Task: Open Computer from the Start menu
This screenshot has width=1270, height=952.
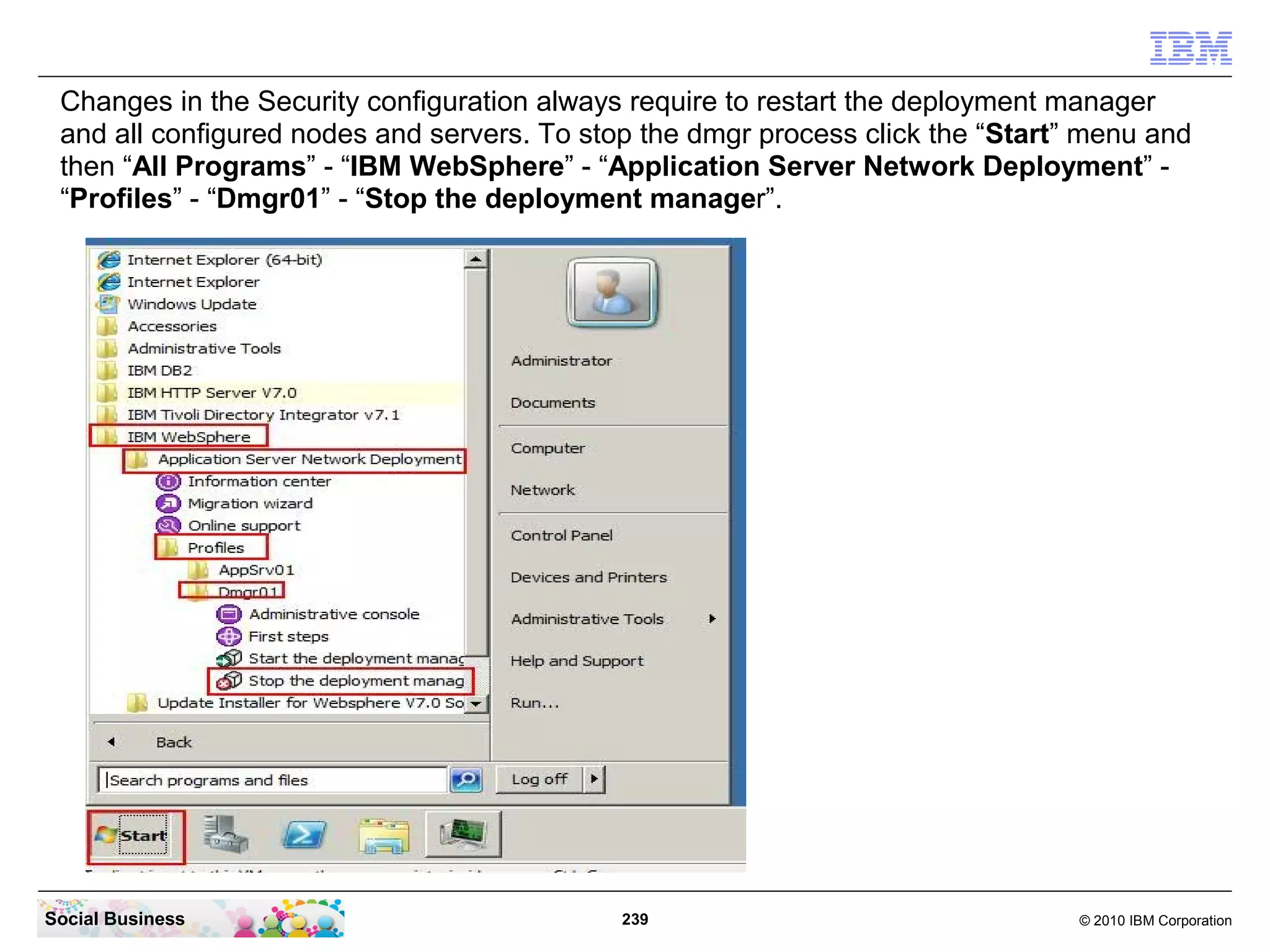Action: pyautogui.click(x=548, y=448)
